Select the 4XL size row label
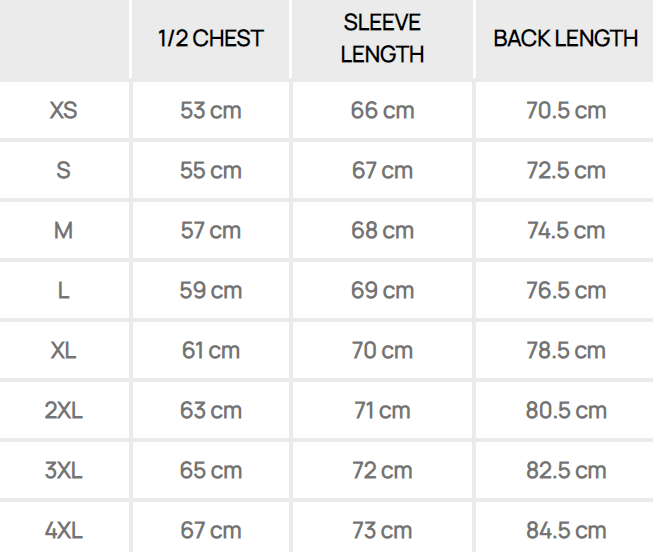653x552 pixels. (63, 530)
